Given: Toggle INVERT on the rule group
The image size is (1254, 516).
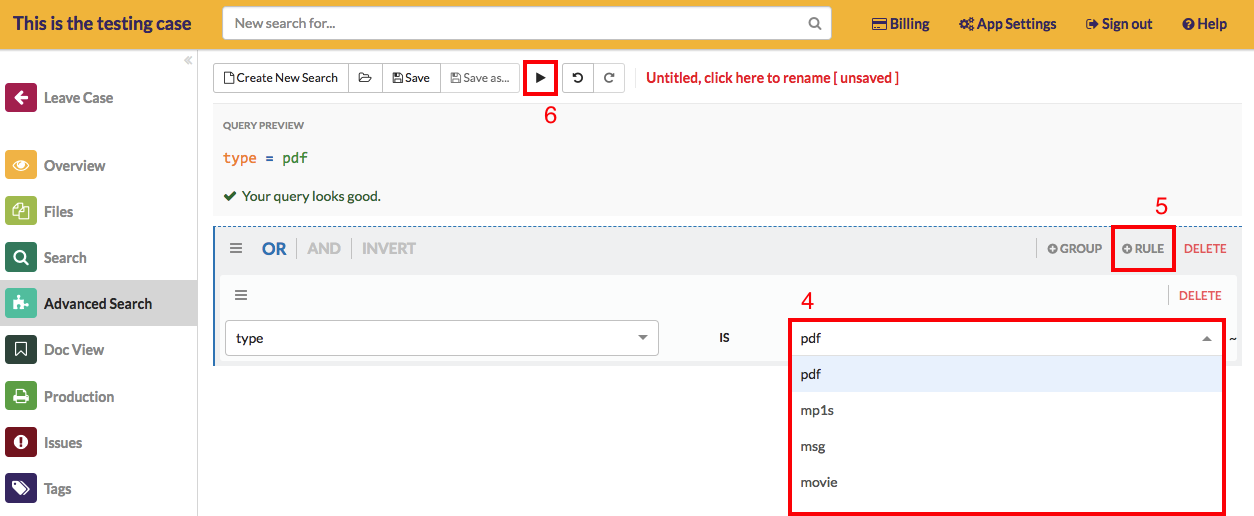Looking at the screenshot, I should coord(388,249).
